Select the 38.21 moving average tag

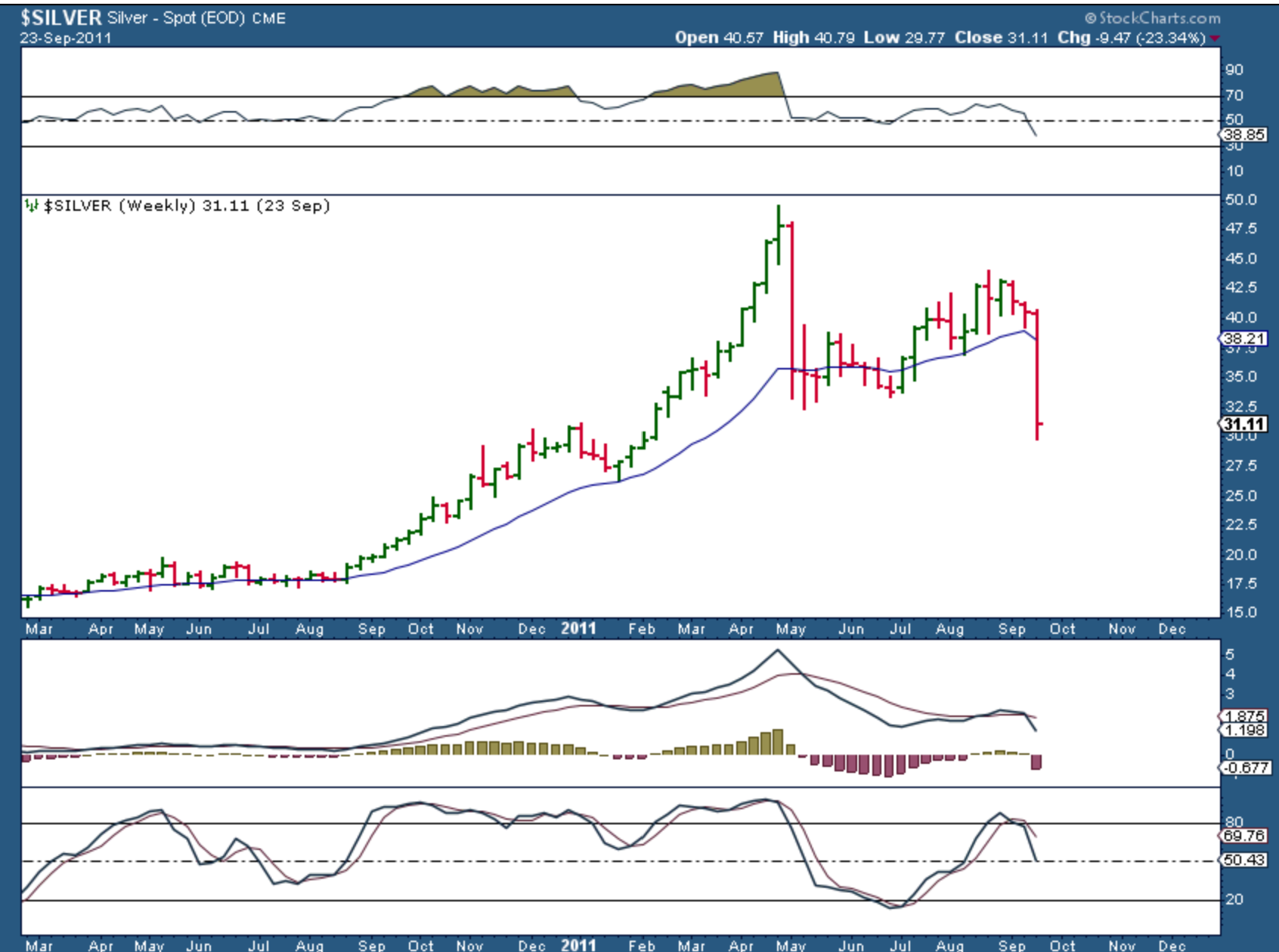[x=1244, y=338]
